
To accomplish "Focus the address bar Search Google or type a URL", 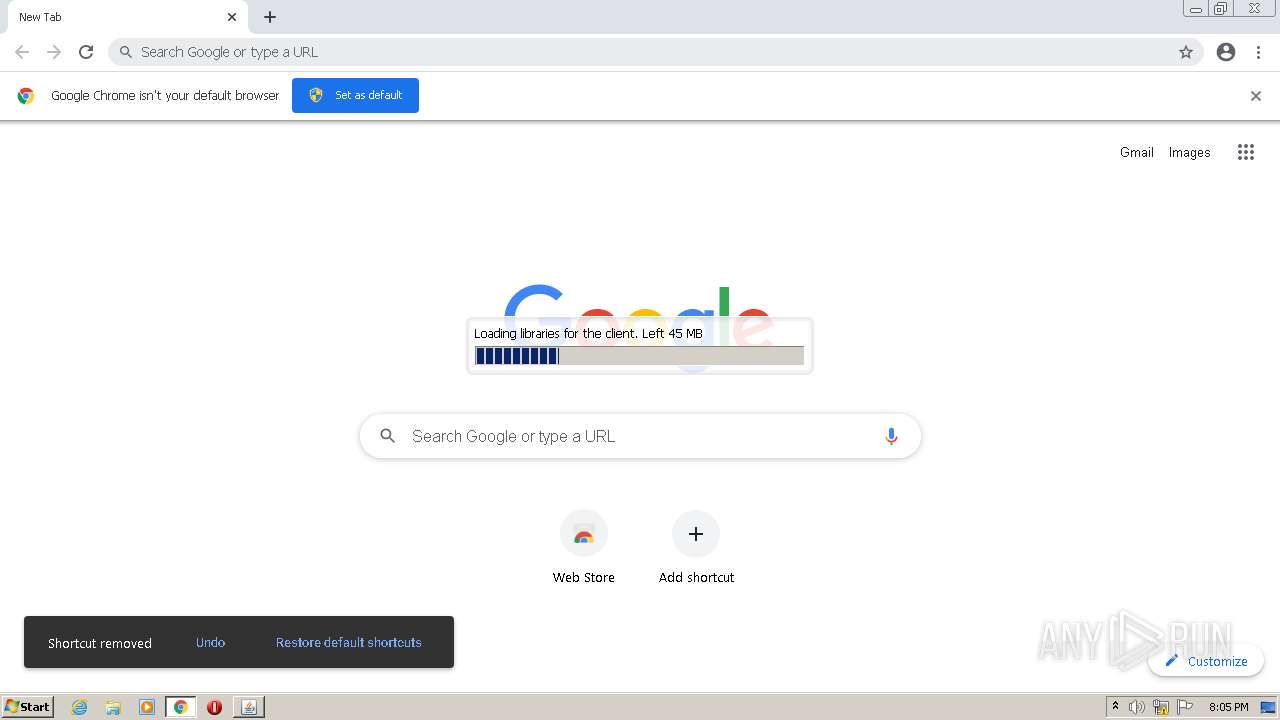I will coord(655,52).
